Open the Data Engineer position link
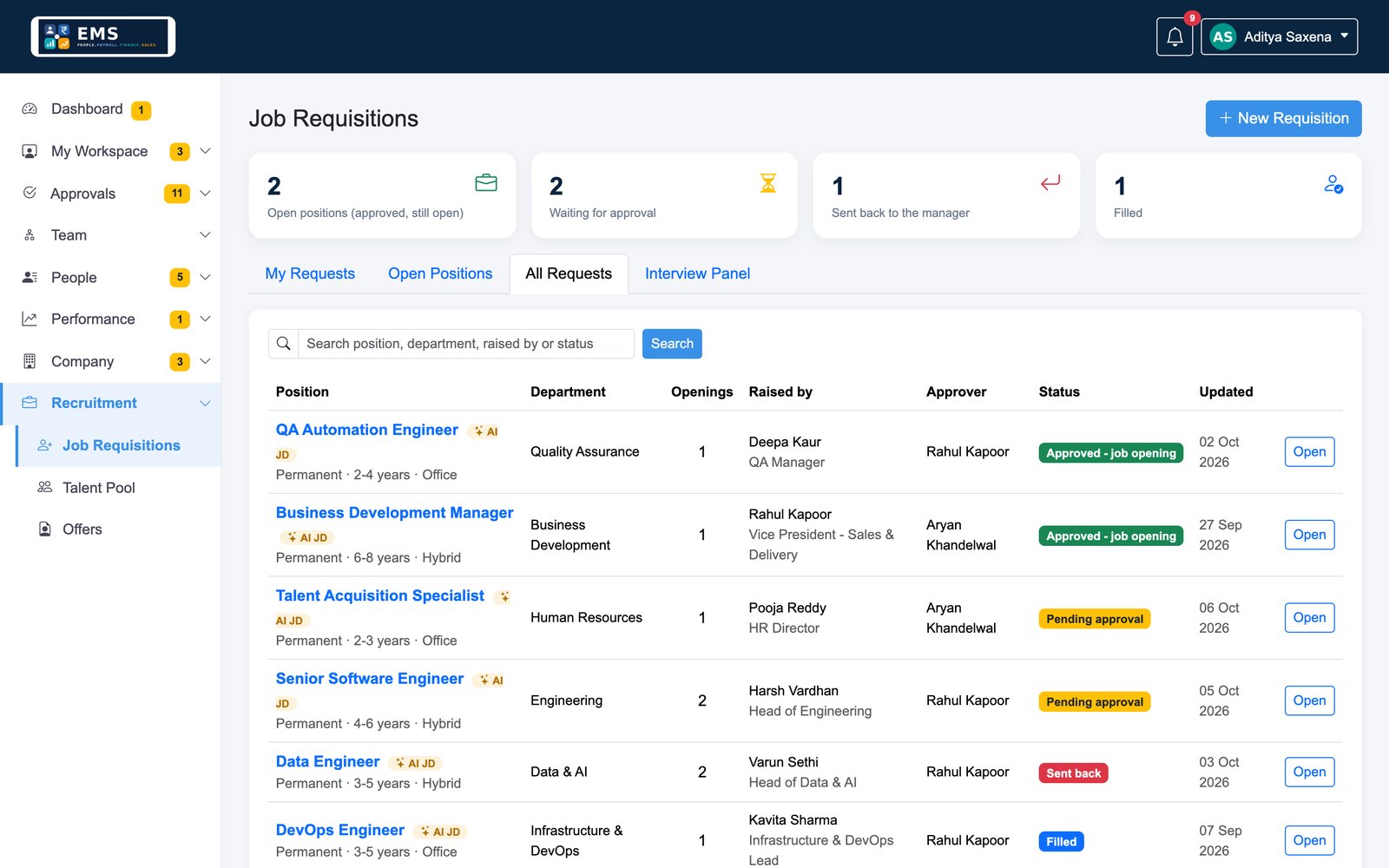Screen dimensions: 1389x868 327,761
